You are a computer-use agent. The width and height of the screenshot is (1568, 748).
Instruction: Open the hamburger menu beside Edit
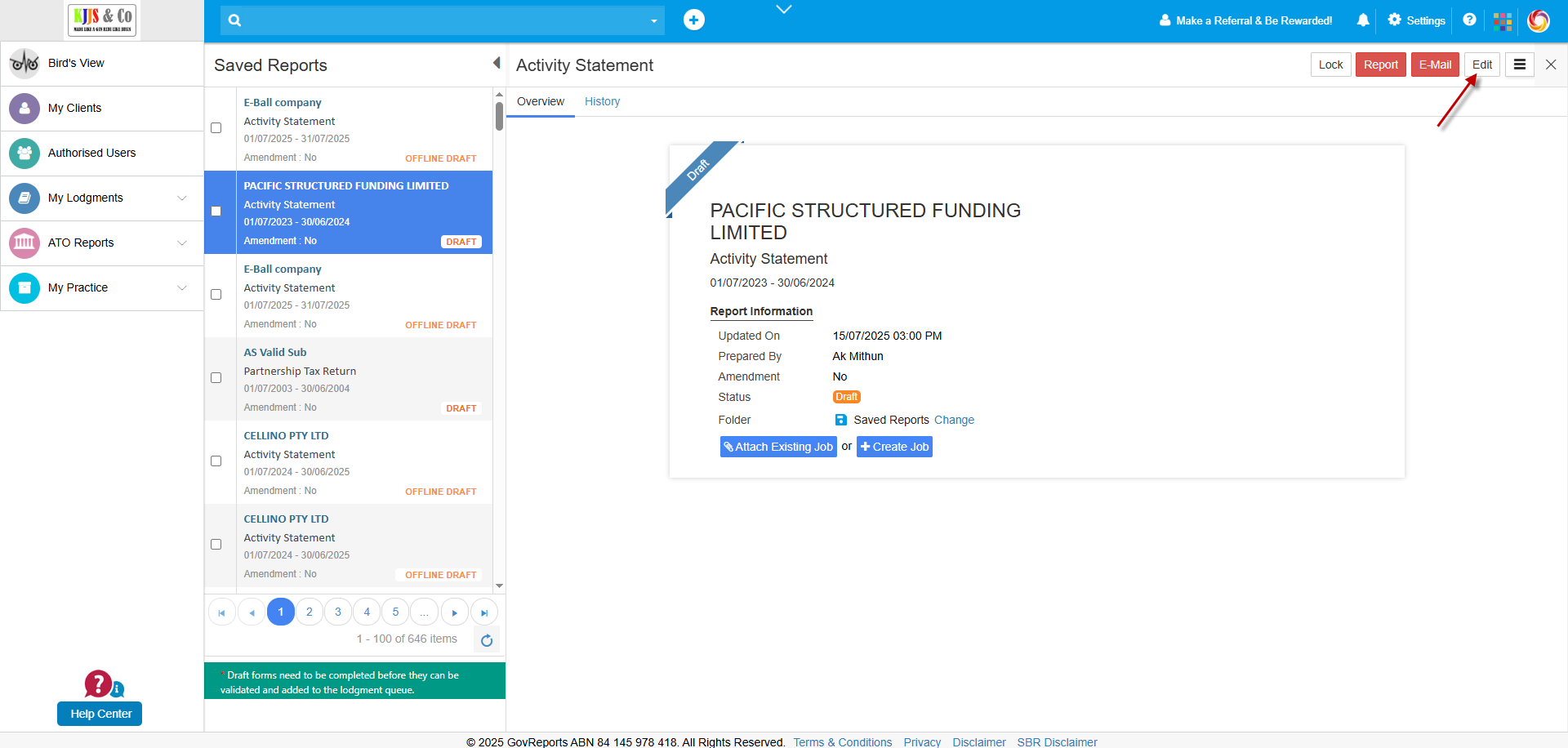pyautogui.click(x=1519, y=65)
